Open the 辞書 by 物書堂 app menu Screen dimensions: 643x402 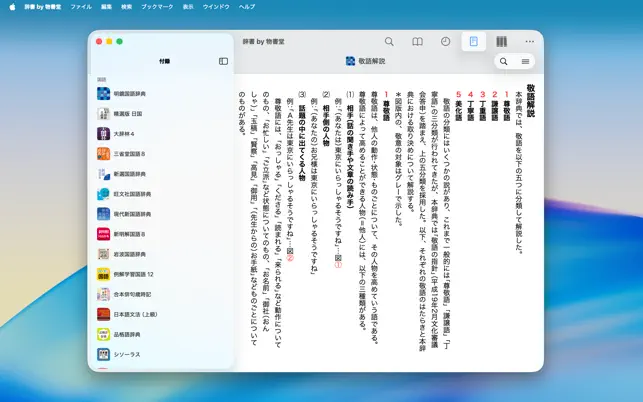pos(43,7)
